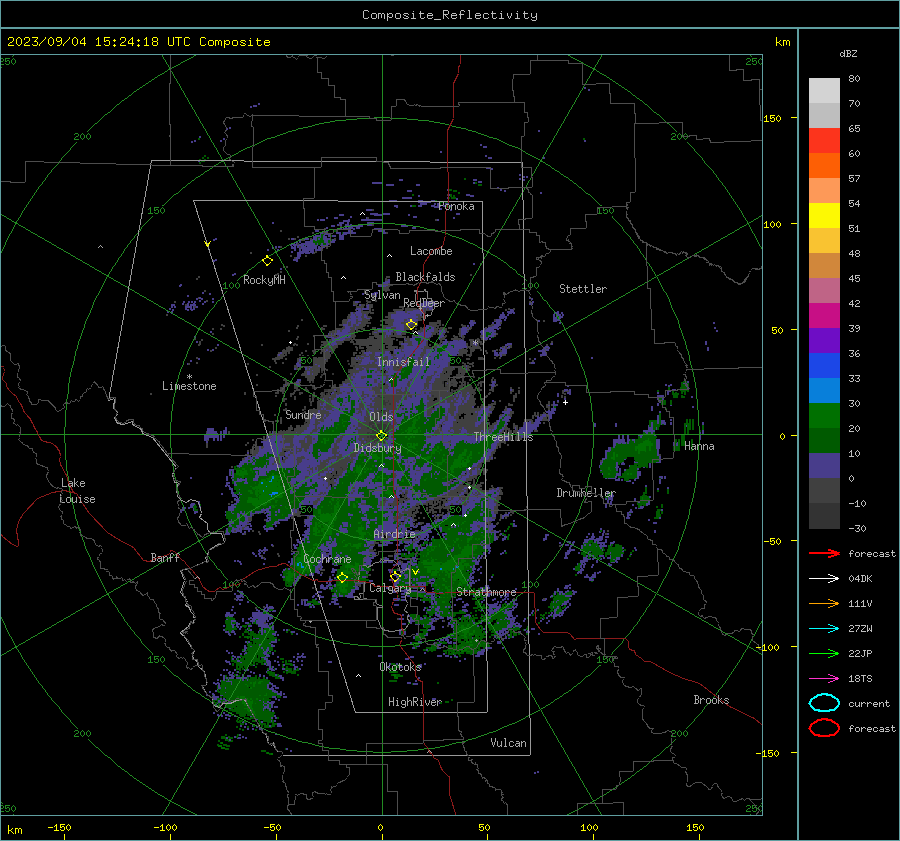
Task: Click the Airdrie city label
Action: point(394,534)
